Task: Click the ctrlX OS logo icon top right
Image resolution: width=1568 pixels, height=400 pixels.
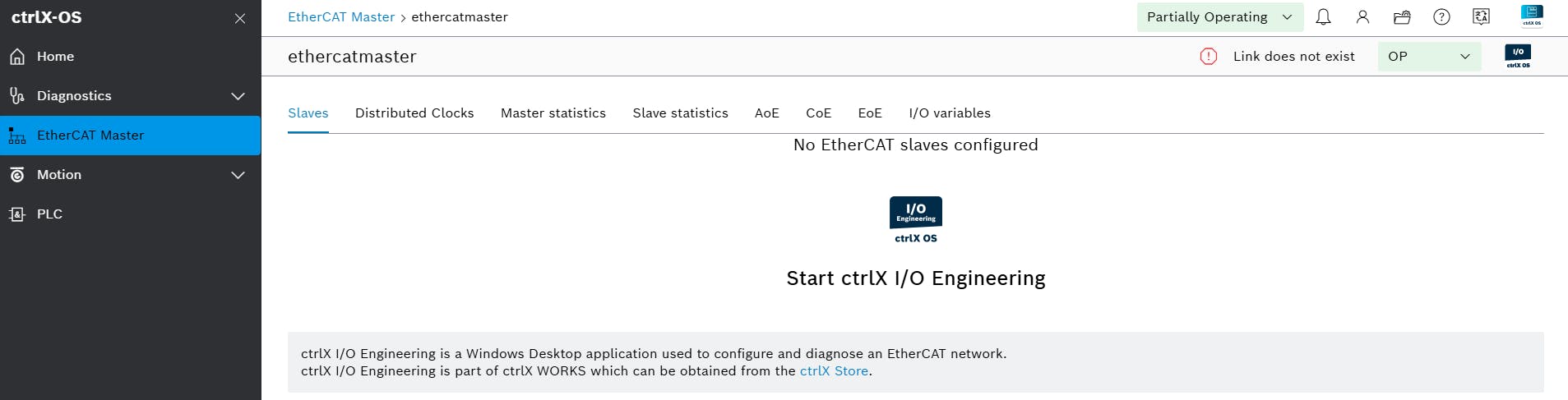Action: click(1532, 16)
